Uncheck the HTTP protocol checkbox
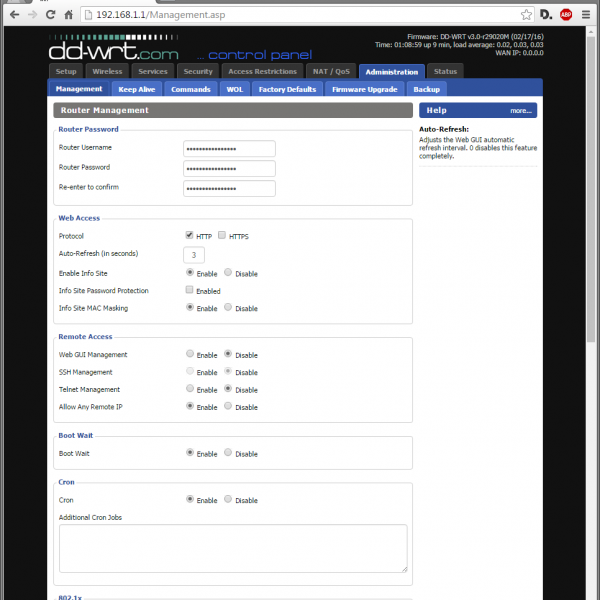The image size is (600, 600). pyautogui.click(x=190, y=235)
